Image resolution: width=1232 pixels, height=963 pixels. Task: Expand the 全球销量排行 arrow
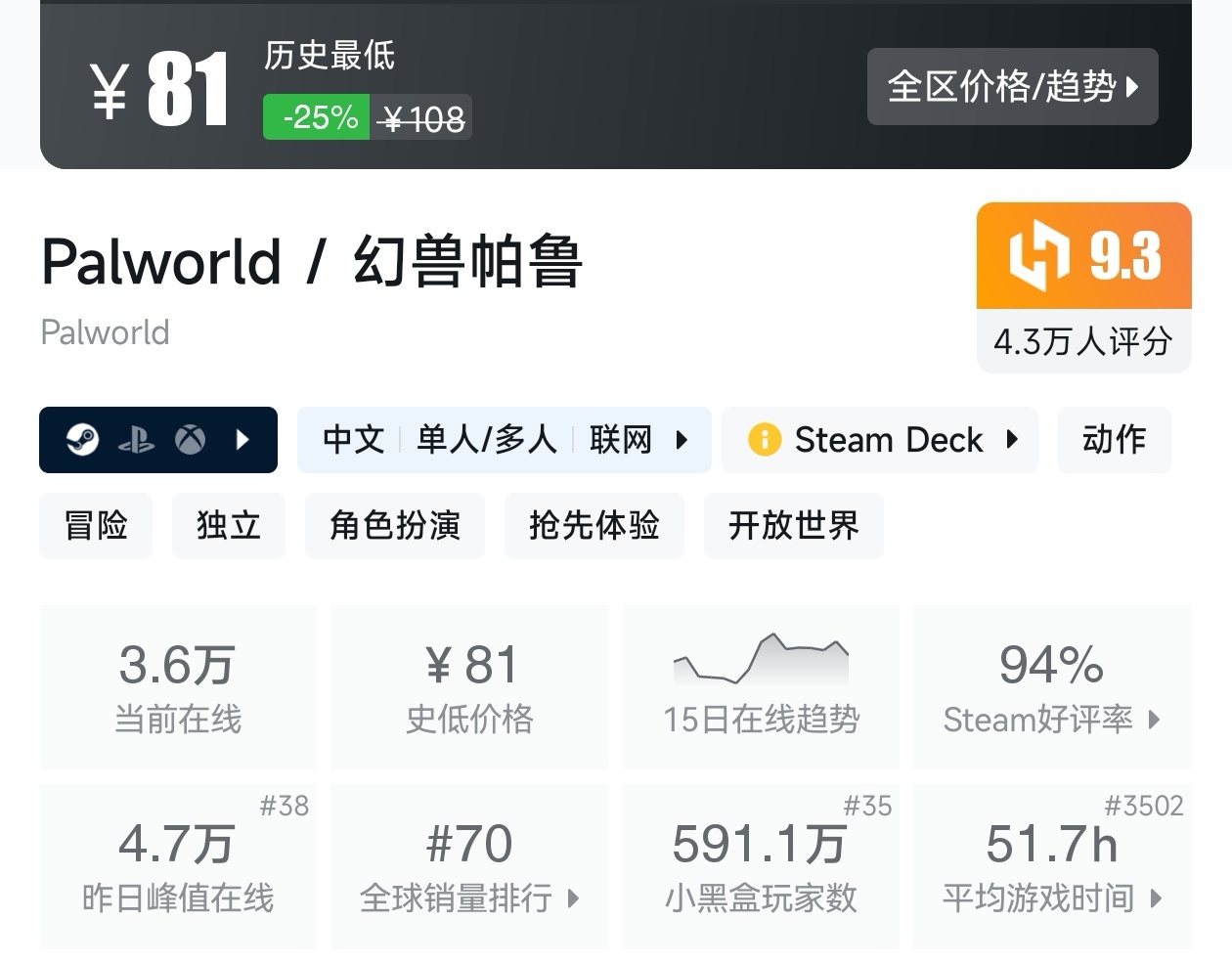(573, 897)
